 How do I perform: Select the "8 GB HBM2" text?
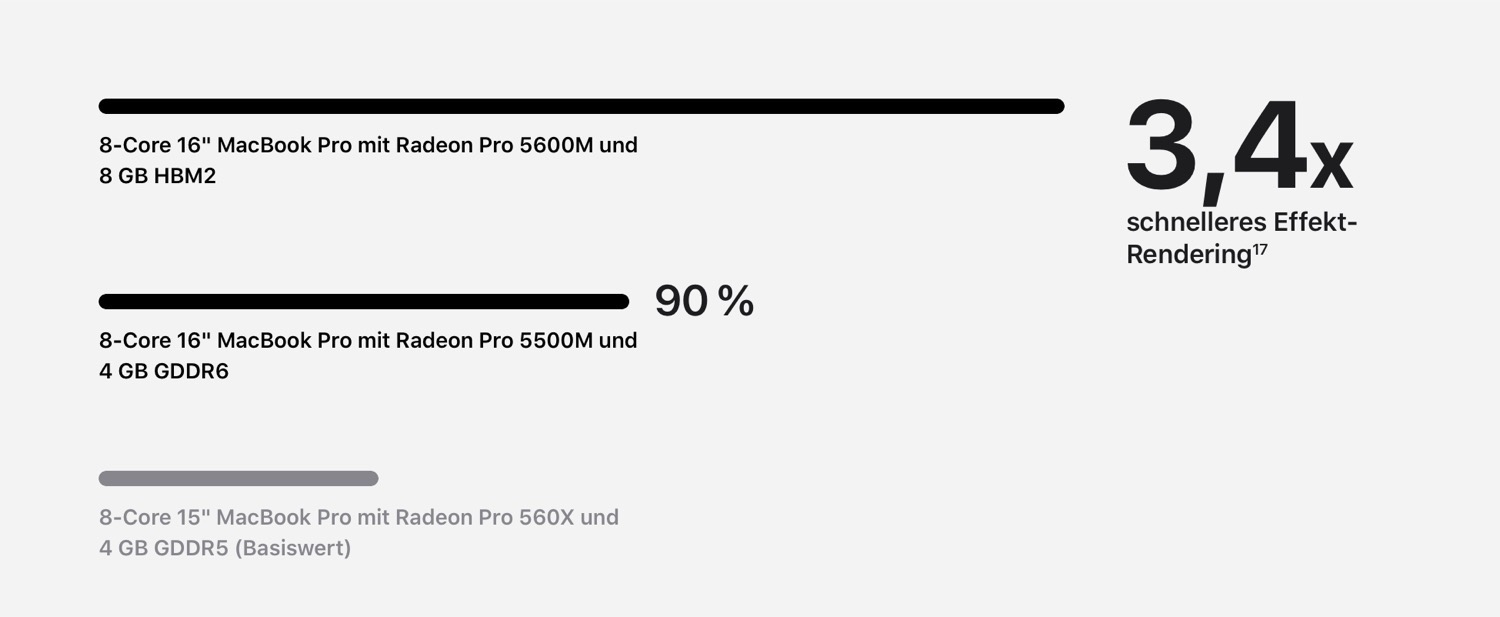pos(157,176)
